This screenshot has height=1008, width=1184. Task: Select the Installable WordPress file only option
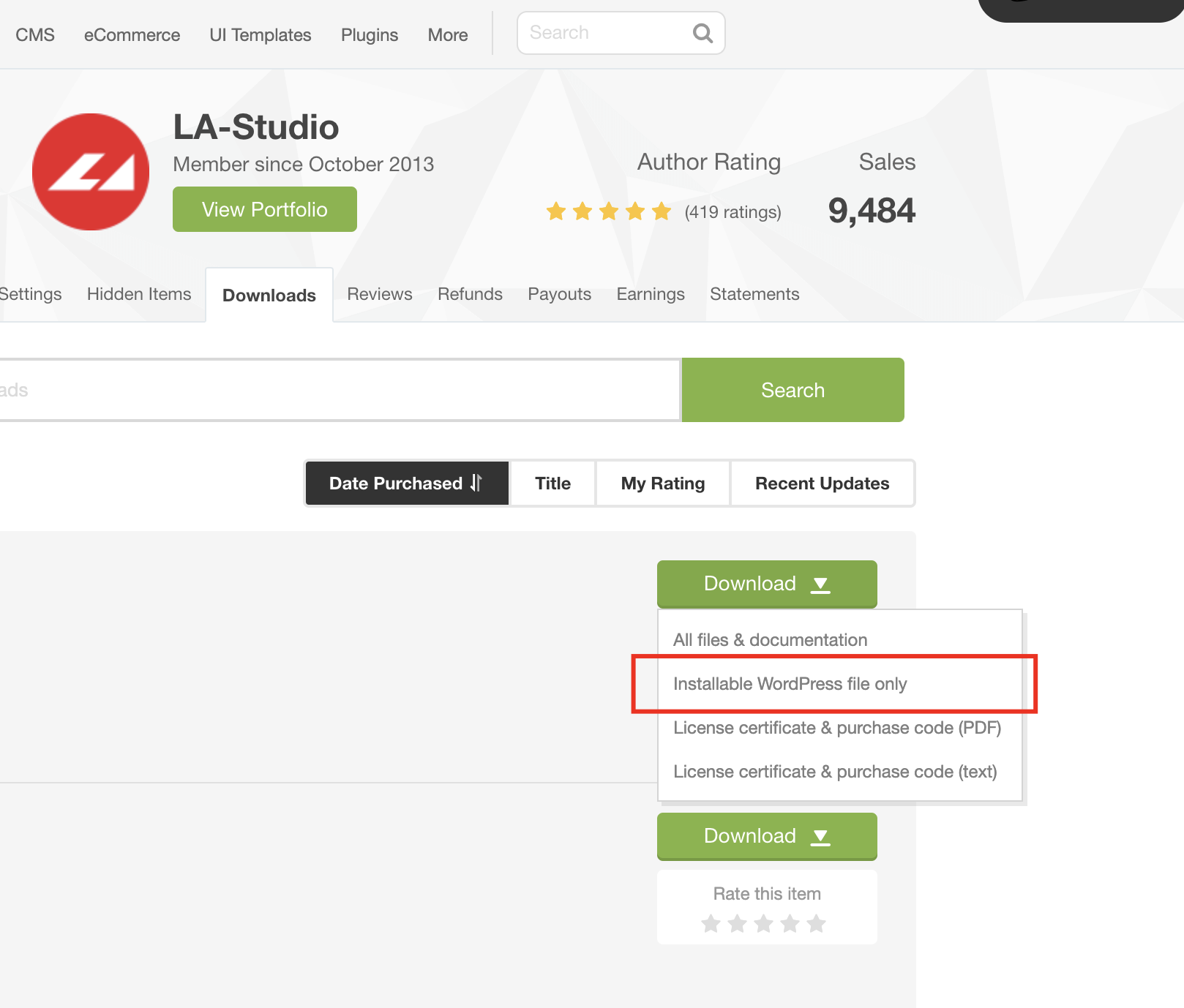click(790, 683)
